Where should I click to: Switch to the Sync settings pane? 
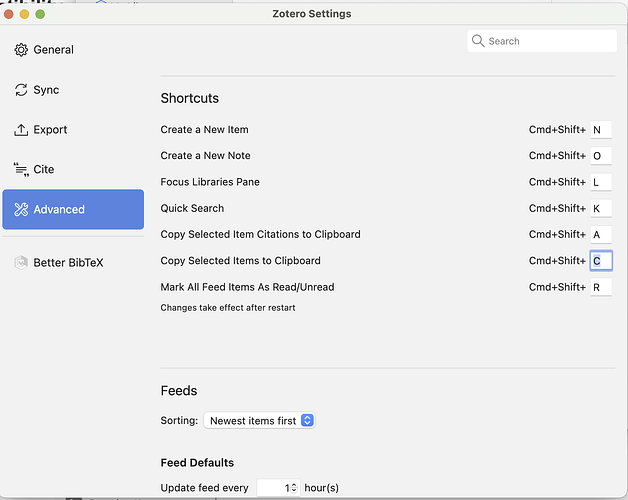click(x=73, y=90)
